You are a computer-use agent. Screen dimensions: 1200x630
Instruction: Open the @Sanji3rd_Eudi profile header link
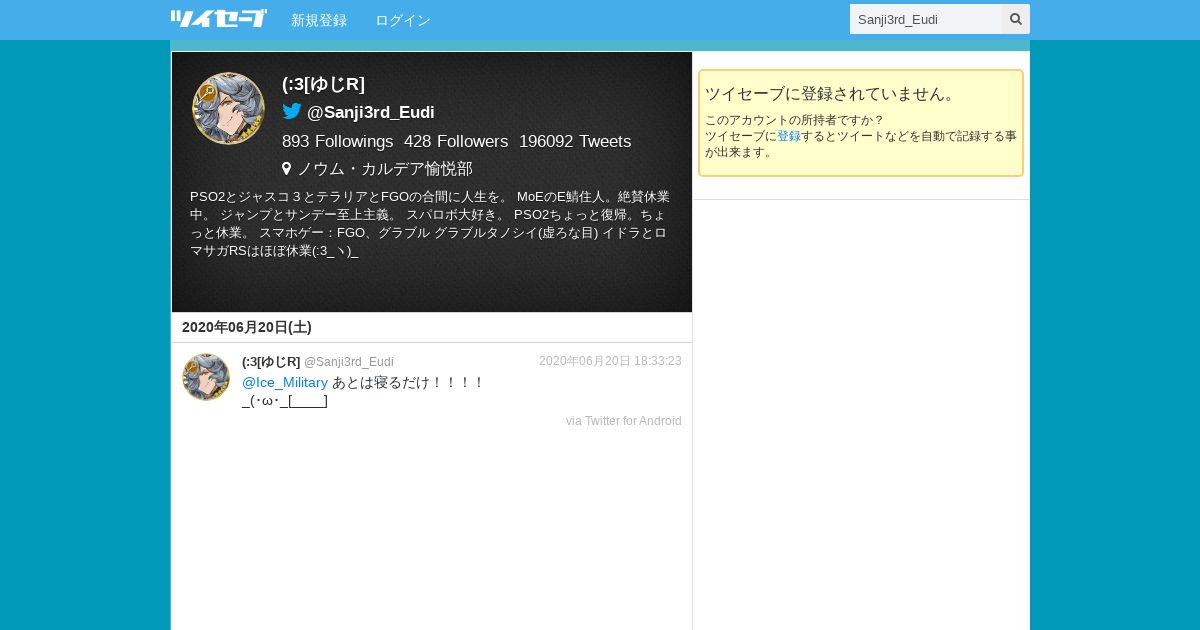click(x=371, y=112)
